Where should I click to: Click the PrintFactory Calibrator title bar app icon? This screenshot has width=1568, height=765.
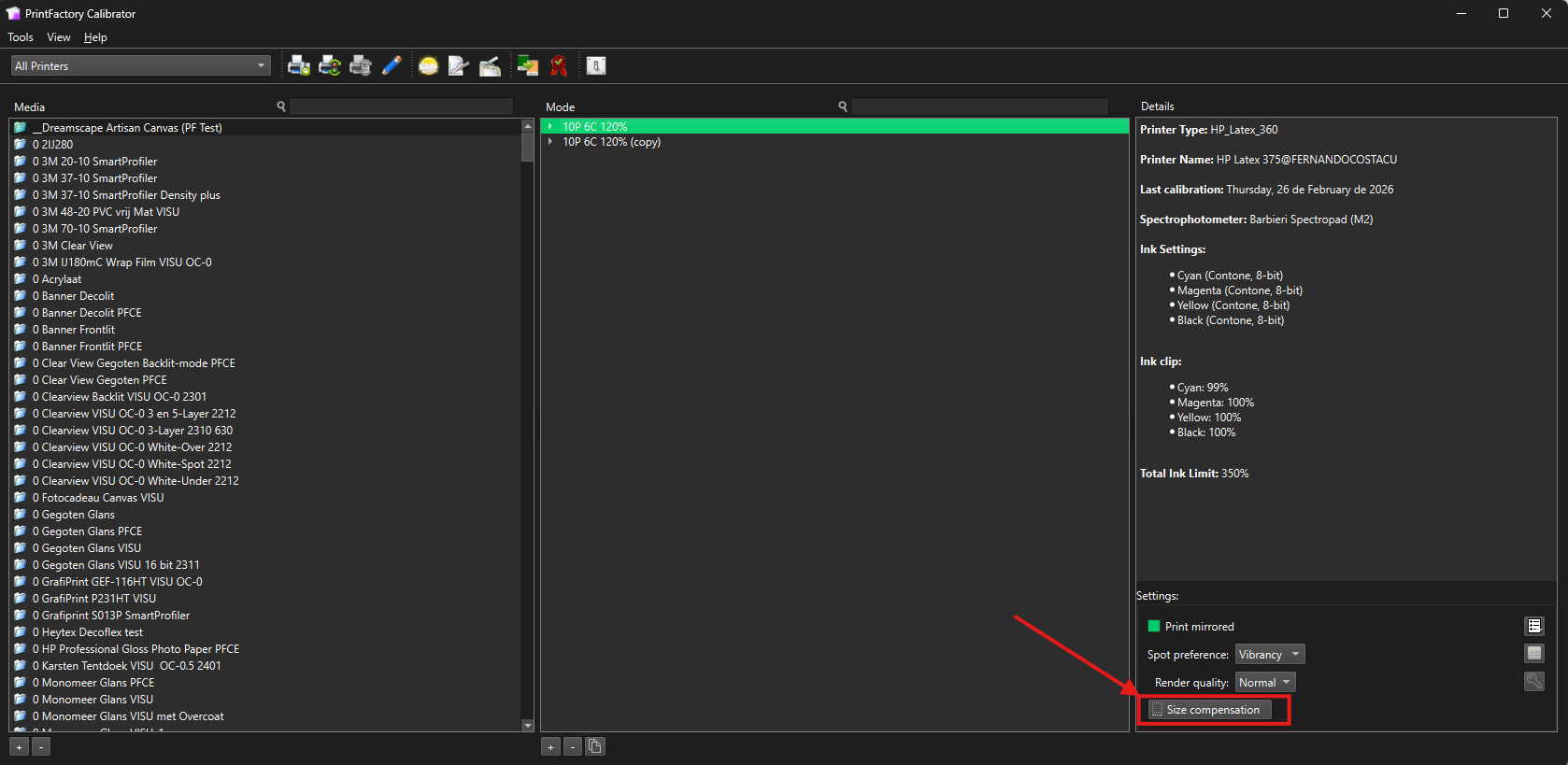(13, 13)
